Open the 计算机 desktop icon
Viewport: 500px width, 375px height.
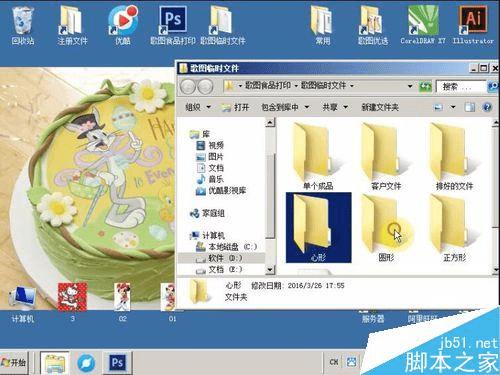point(23,303)
